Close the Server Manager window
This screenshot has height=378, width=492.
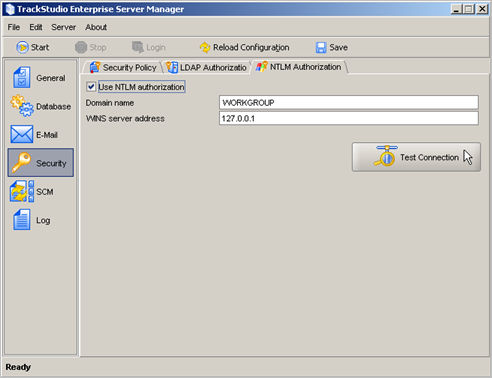tap(482, 9)
